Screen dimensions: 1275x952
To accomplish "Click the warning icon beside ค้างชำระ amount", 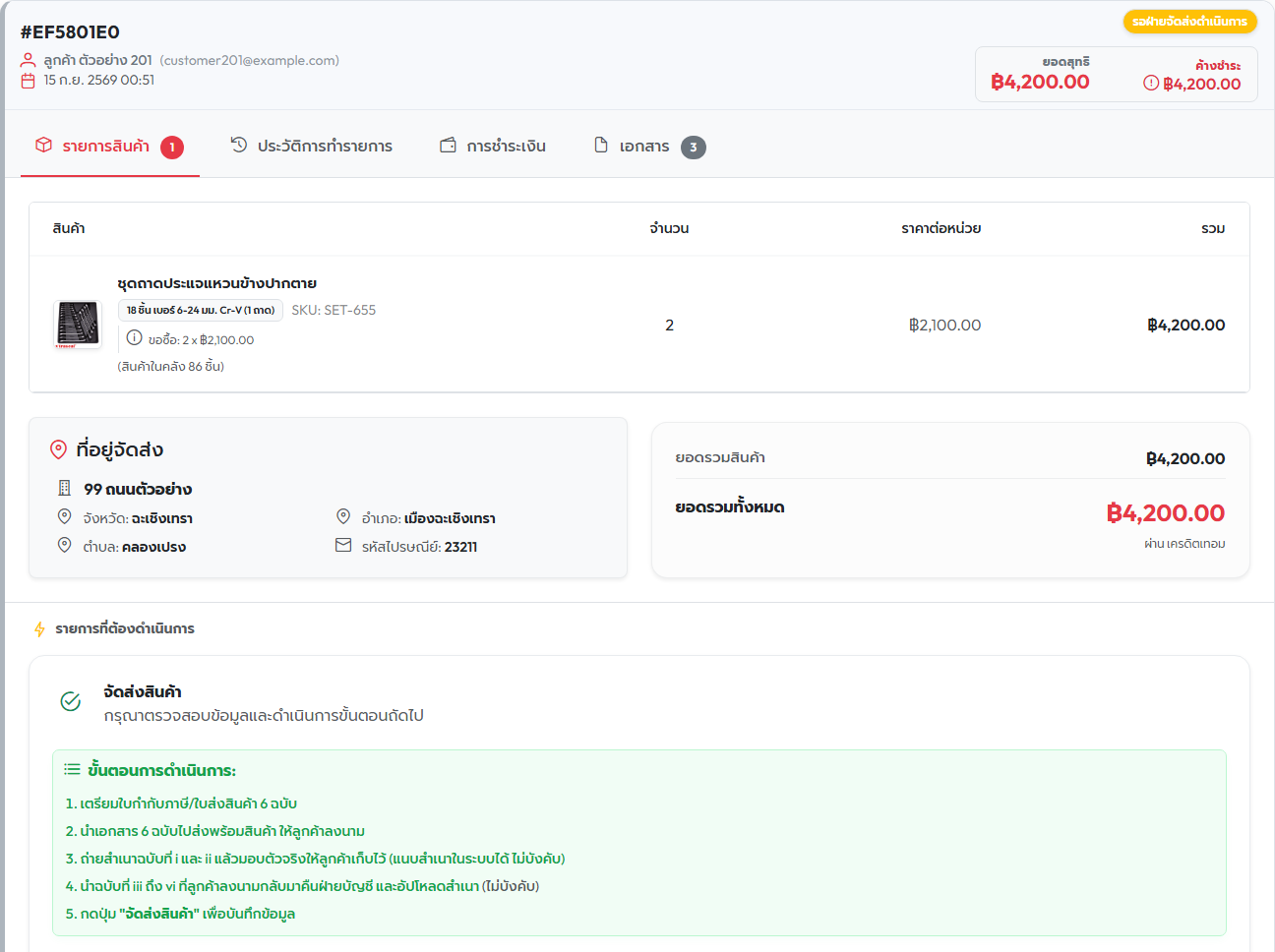I will 1151,84.
